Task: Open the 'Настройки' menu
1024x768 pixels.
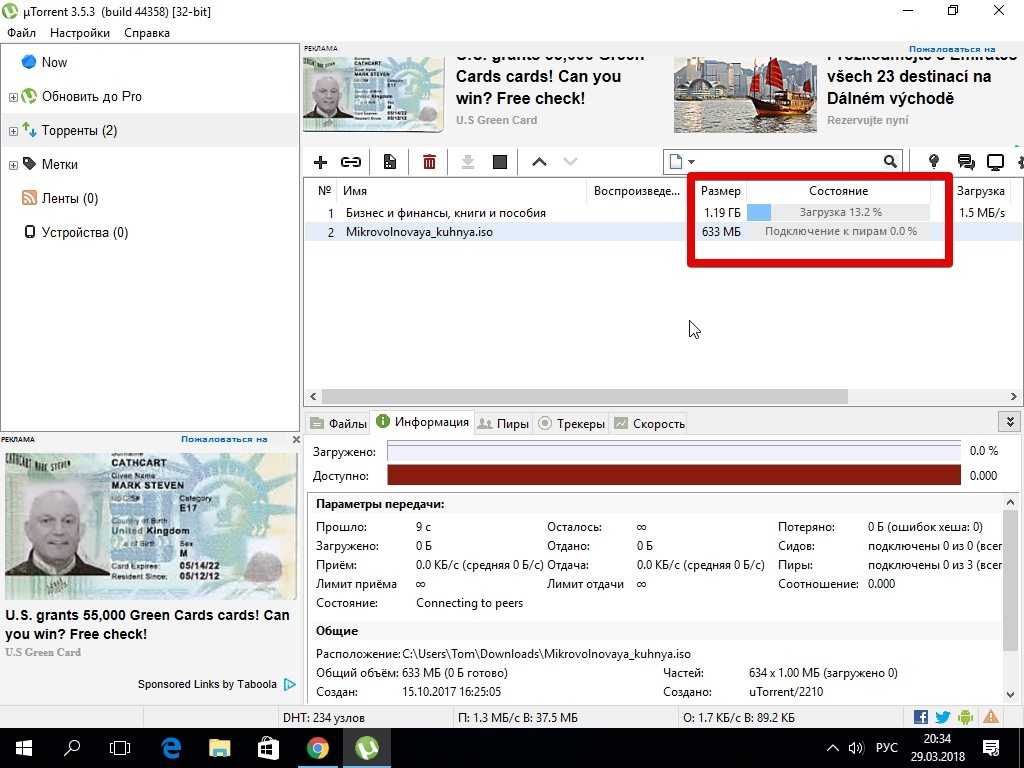Action: tap(80, 33)
